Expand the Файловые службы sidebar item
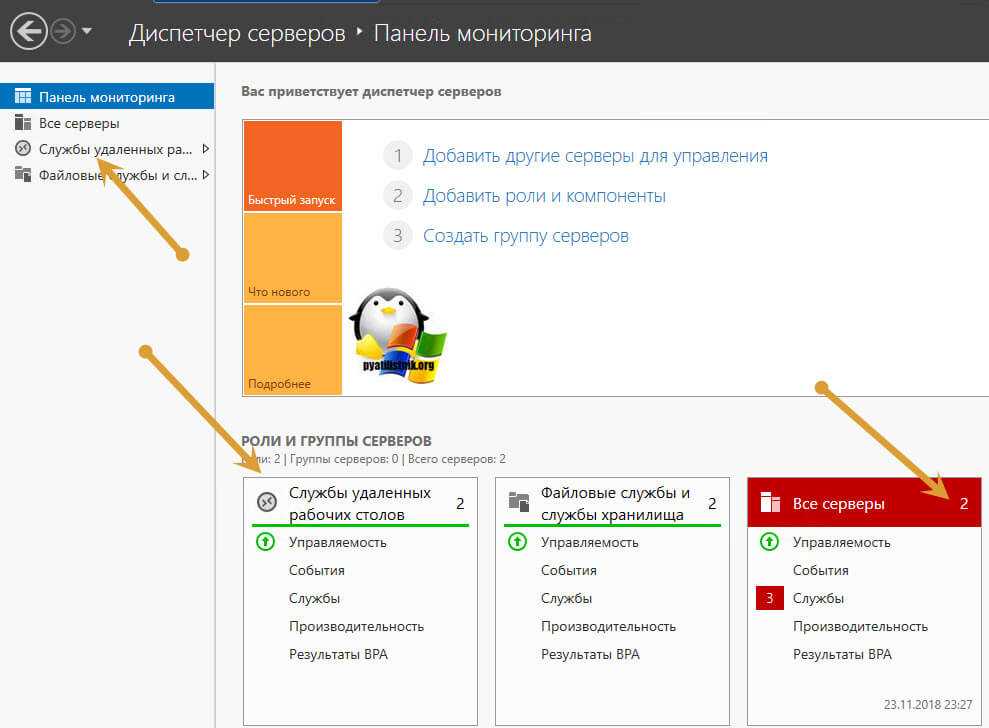This screenshot has height=728, width=989. (205, 175)
